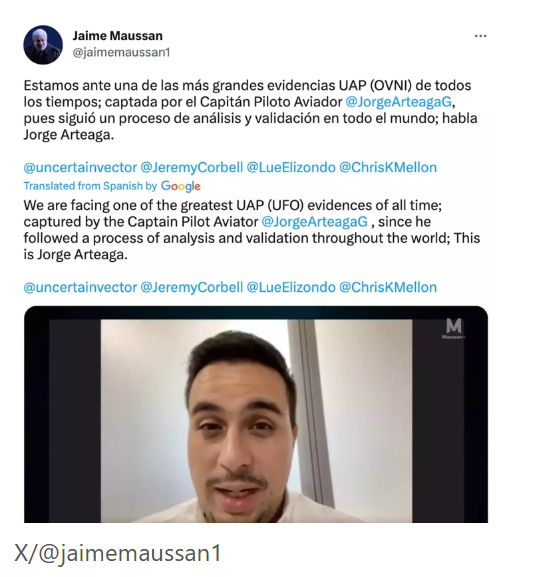The width and height of the screenshot is (535, 577).
Task: Open the @jaimemaussan1 handle under the name
Action: pos(121,52)
